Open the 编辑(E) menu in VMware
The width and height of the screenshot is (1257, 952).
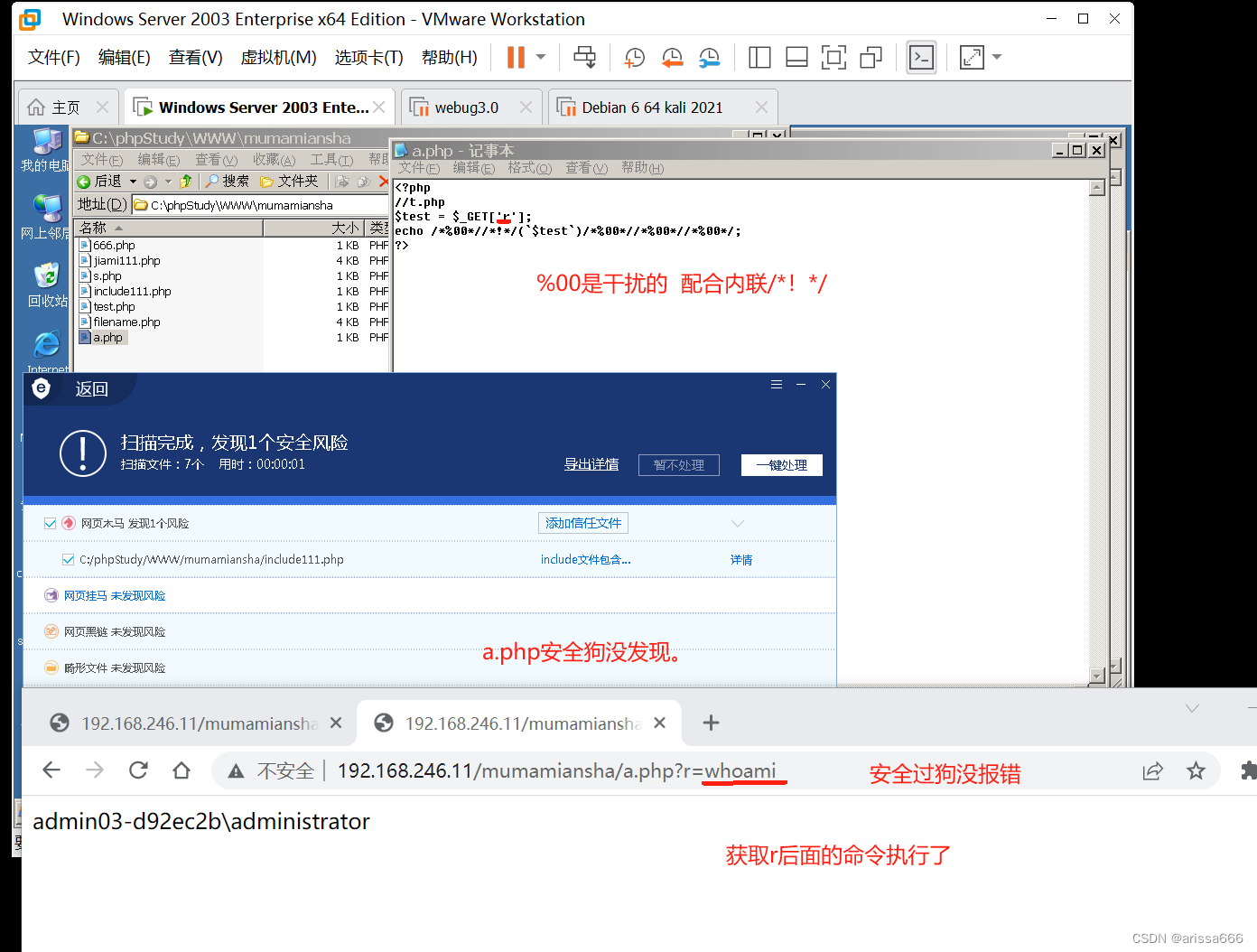click(125, 58)
